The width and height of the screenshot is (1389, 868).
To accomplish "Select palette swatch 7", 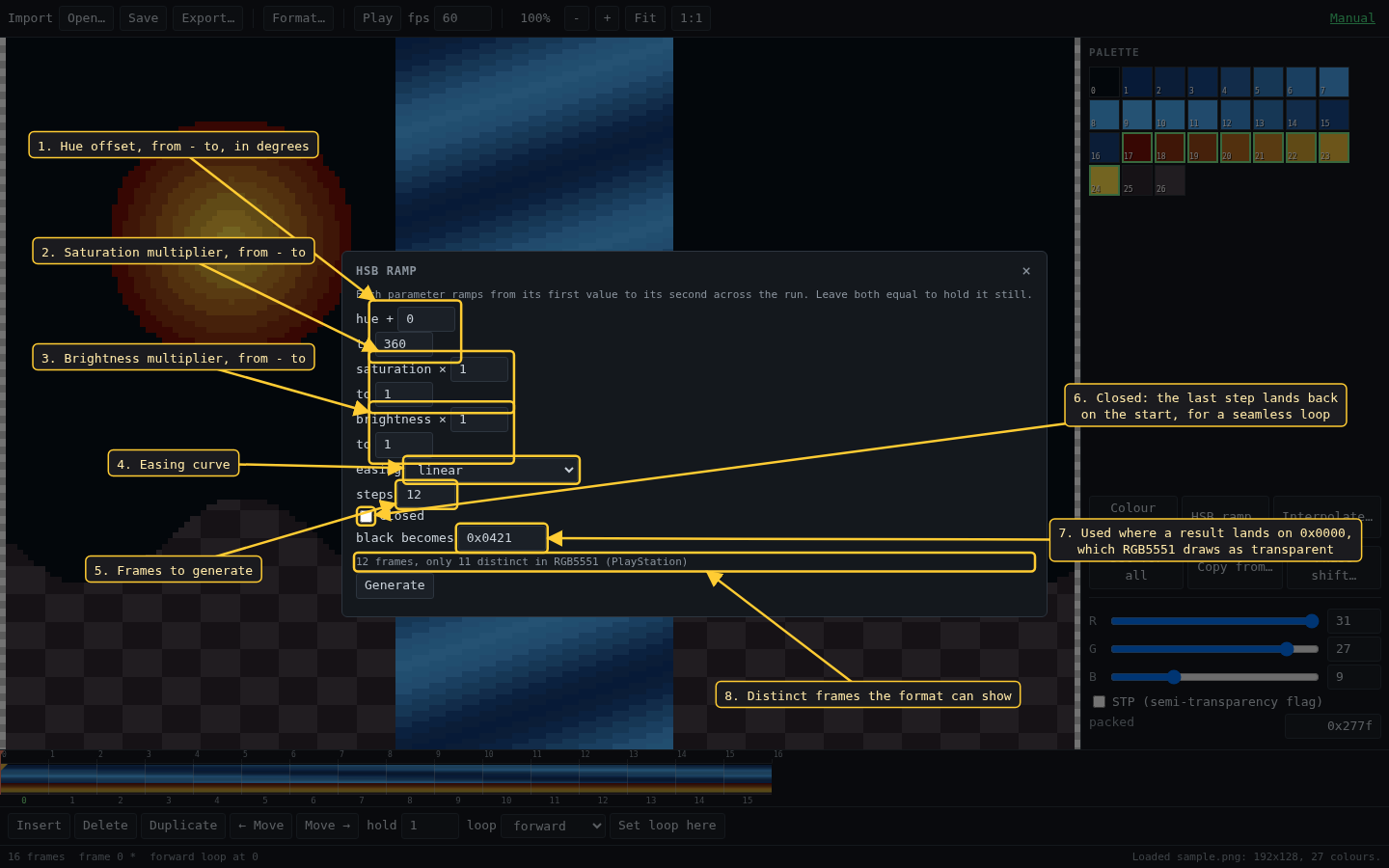I will (x=1334, y=82).
